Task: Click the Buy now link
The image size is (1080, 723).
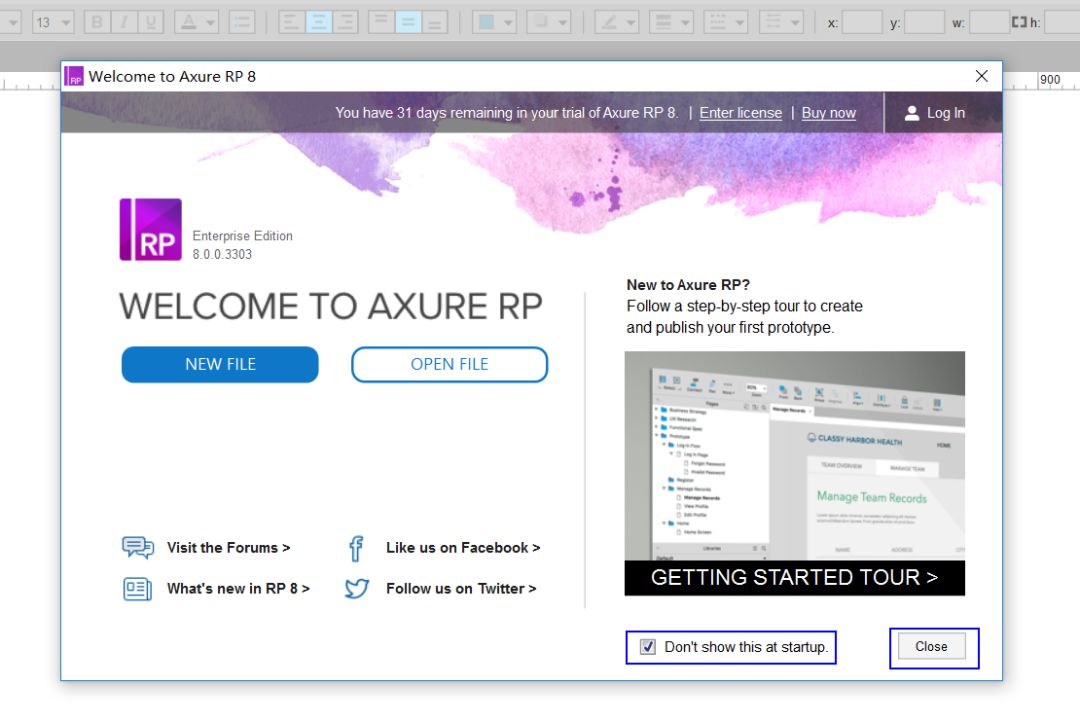Action: tap(828, 113)
